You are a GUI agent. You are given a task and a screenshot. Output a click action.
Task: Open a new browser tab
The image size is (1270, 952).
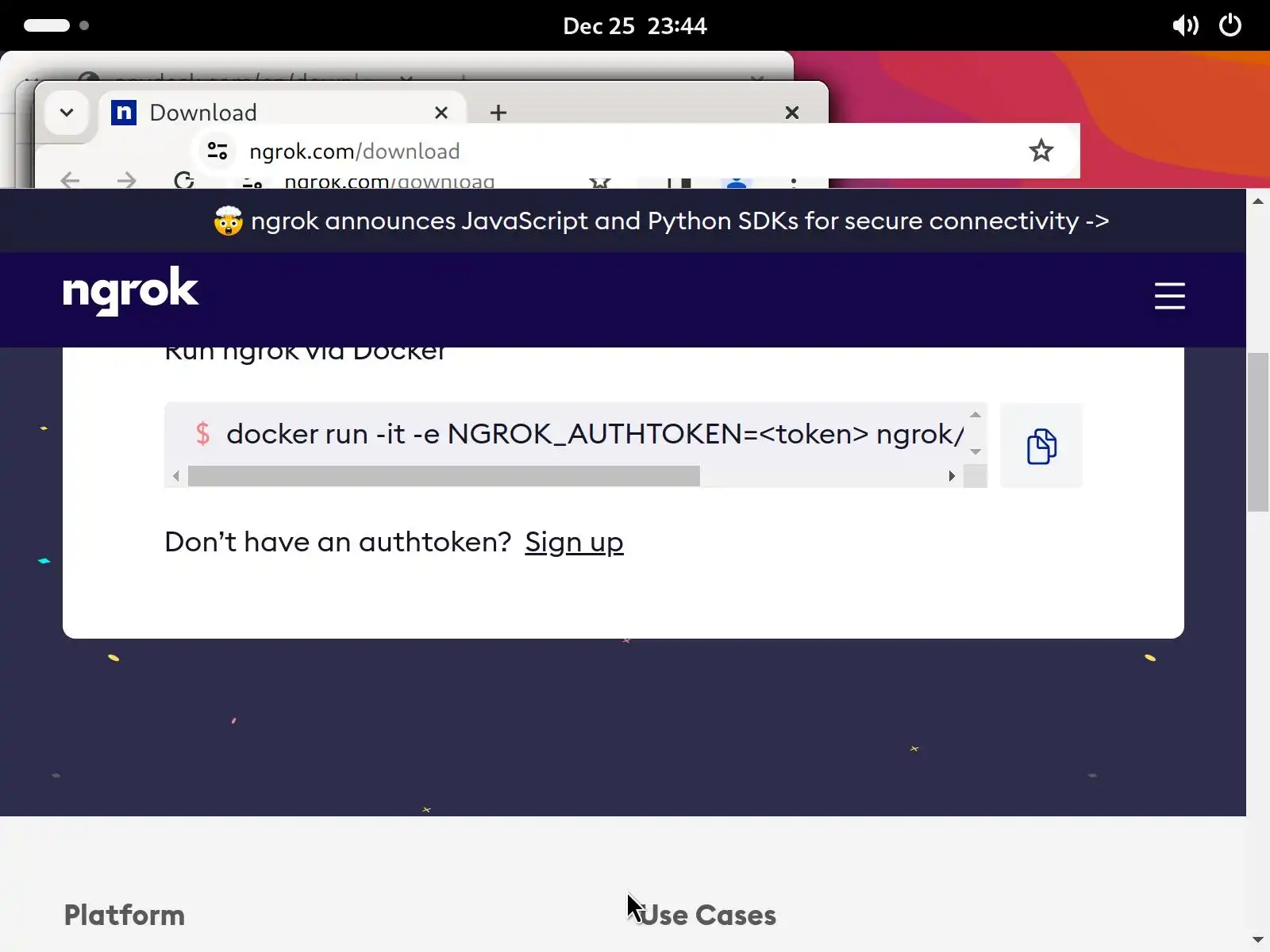pyautogui.click(x=498, y=113)
